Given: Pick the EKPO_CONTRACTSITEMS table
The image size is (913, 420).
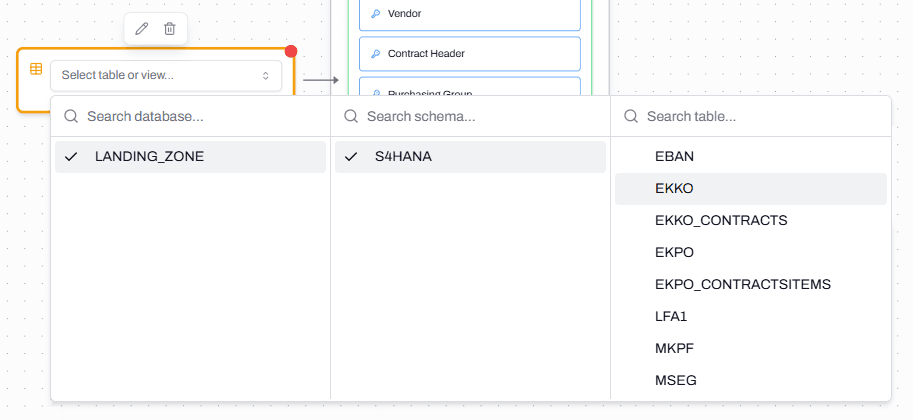Looking at the screenshot, I should point(751,285).
